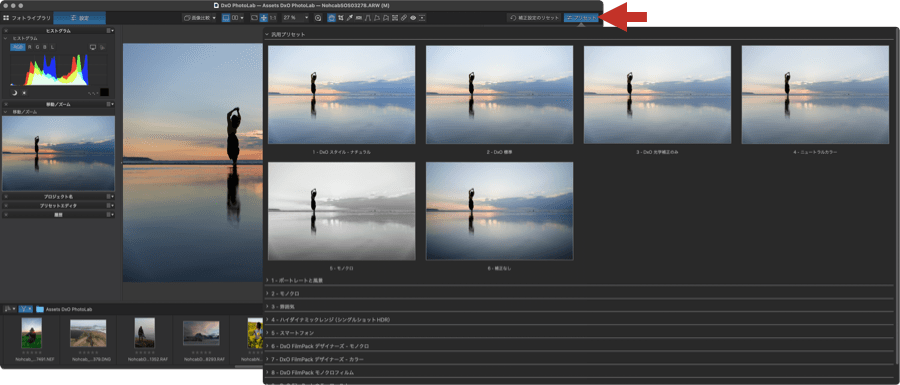Select the RGB channel in histogram
The image size is (900, 385).
tap(18, 47)
